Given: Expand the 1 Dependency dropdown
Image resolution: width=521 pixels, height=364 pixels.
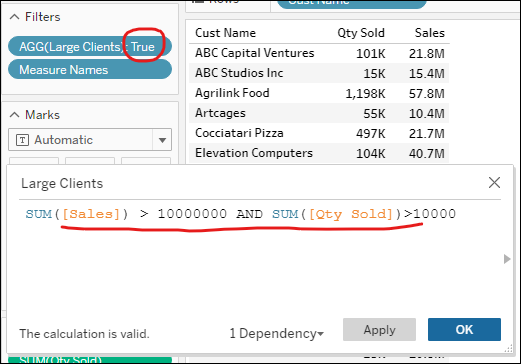Looking at the screenshot, I should (276, 333).
